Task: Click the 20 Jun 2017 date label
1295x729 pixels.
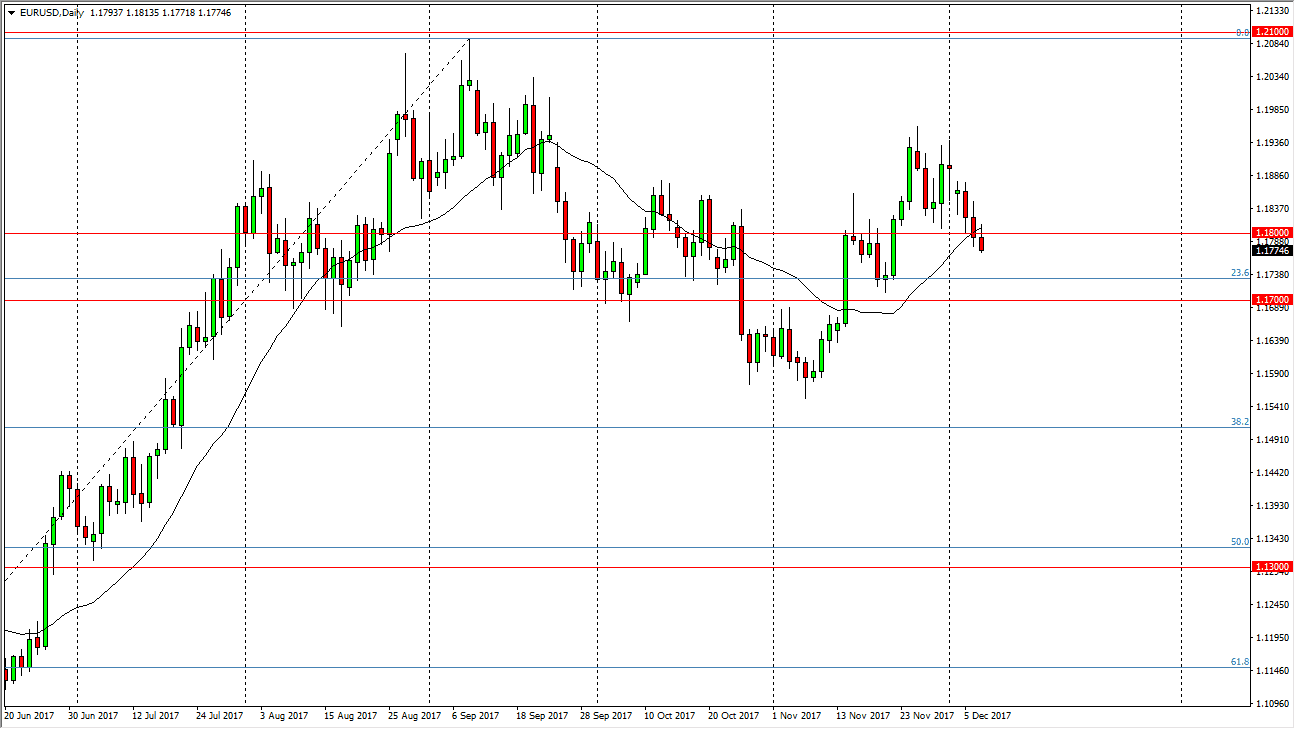Action: point(31,716)
